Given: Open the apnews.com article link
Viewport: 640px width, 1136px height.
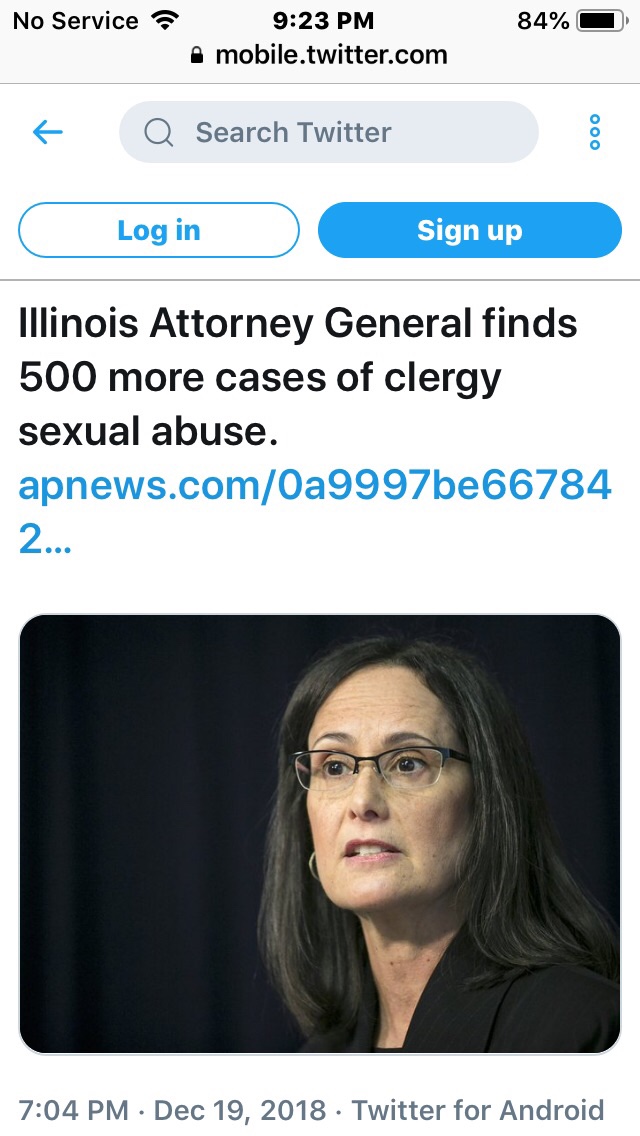Looking at the screenshot, I should click(x=314, y=486).
